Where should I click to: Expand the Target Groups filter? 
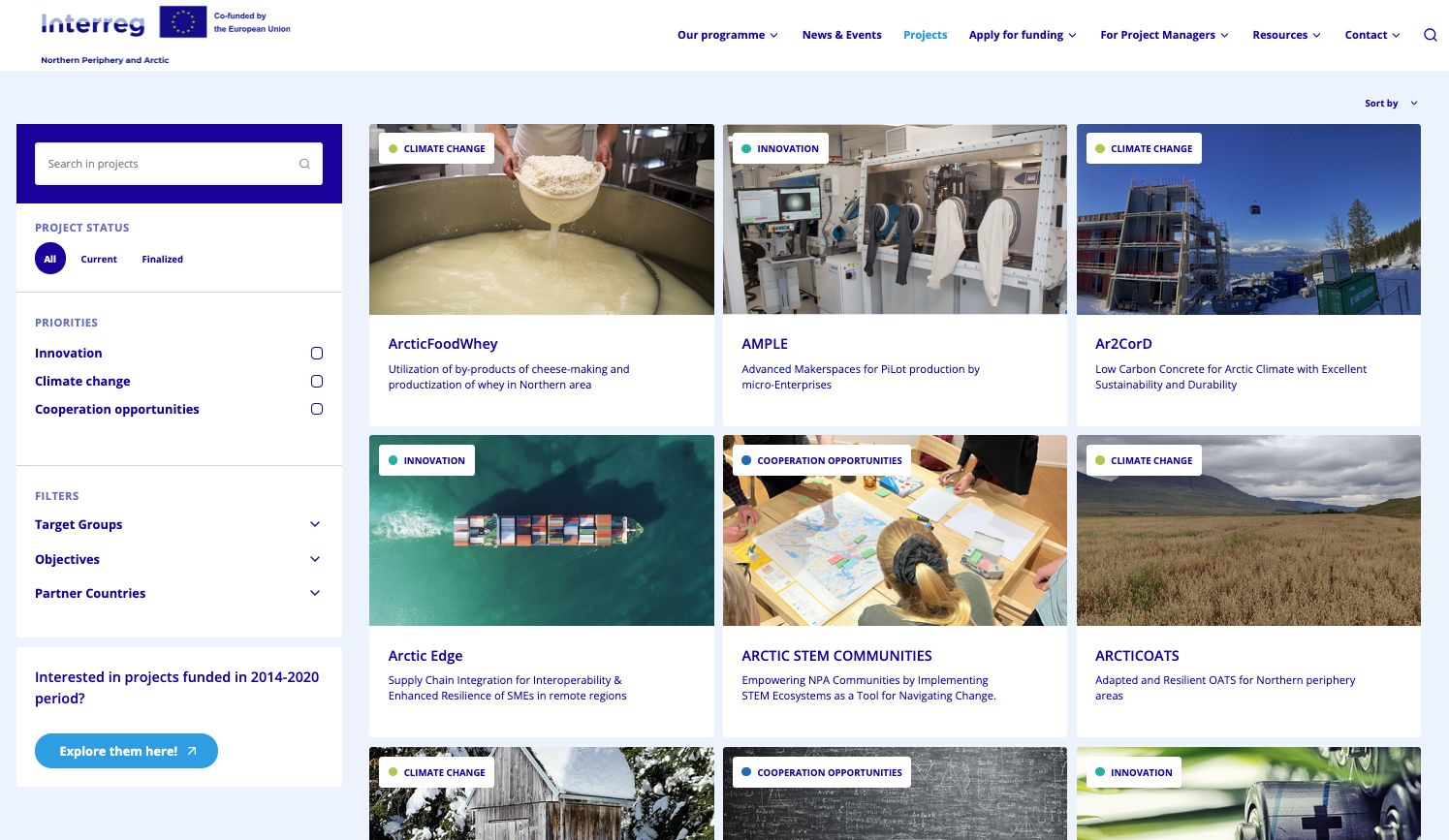pos(314,524)
